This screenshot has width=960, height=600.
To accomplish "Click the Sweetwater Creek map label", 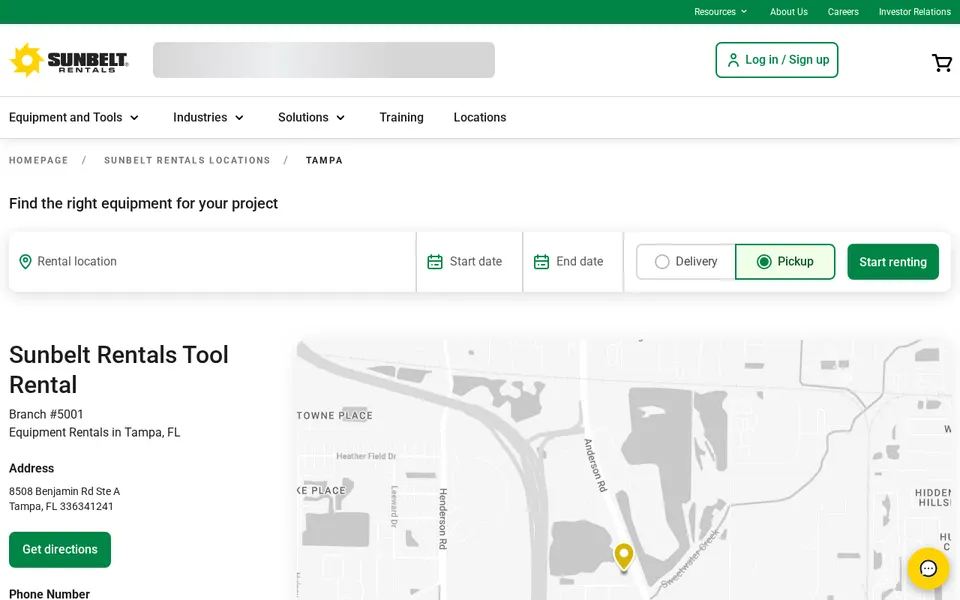I will (x=692, y=559).
